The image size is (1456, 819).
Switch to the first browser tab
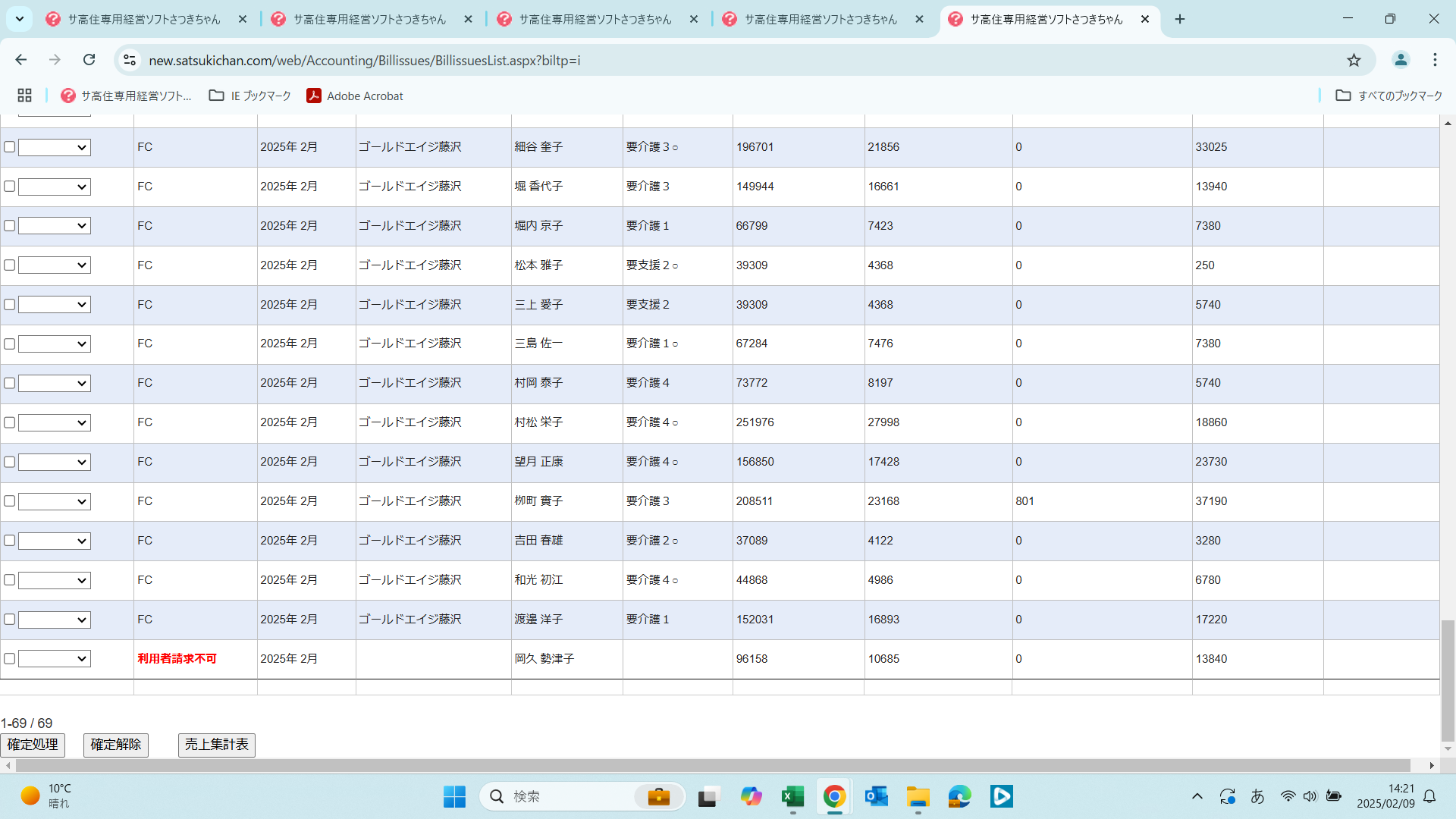(144, 19)
